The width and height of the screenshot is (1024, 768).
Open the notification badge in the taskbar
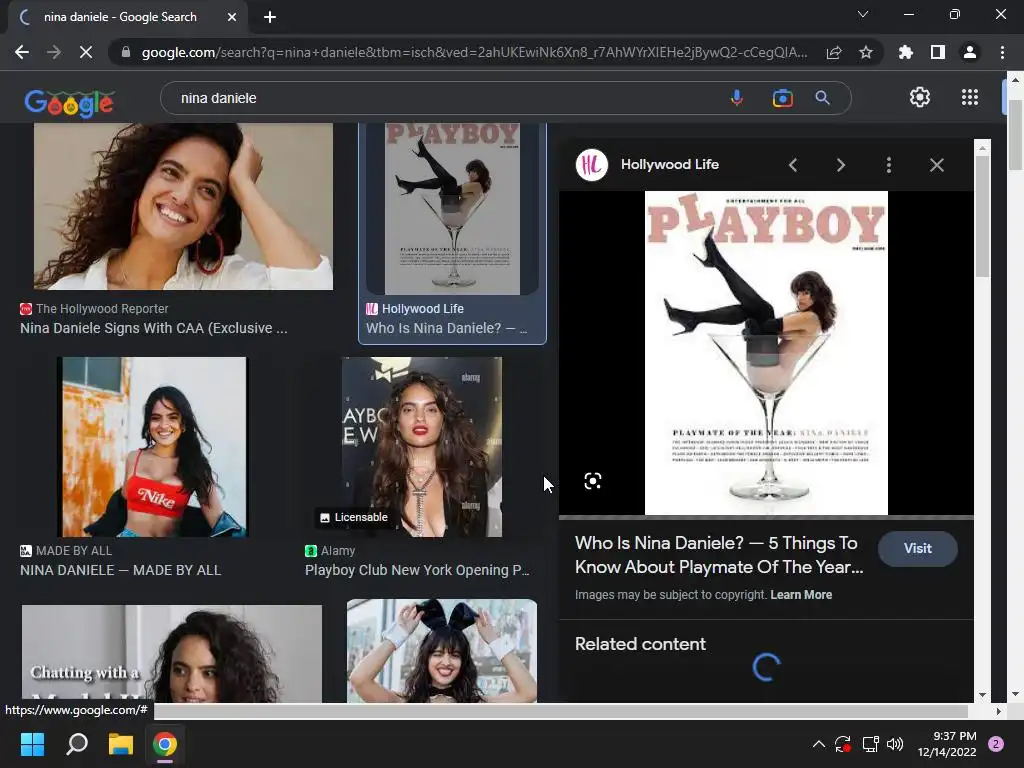tap(996, 744)
